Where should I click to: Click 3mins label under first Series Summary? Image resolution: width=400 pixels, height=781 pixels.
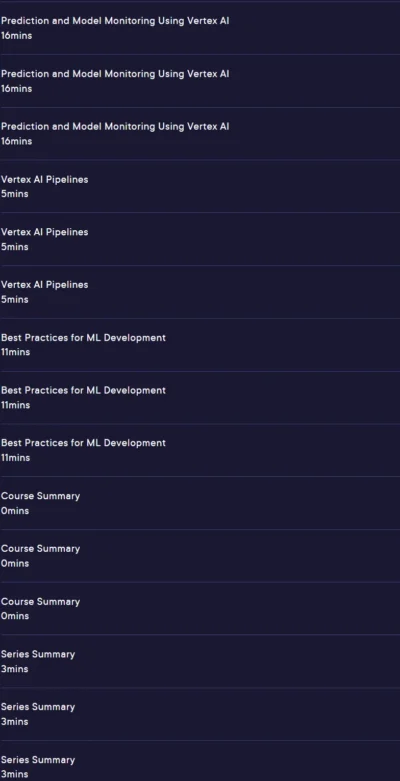pyautogui.click(x=14, y=669)
